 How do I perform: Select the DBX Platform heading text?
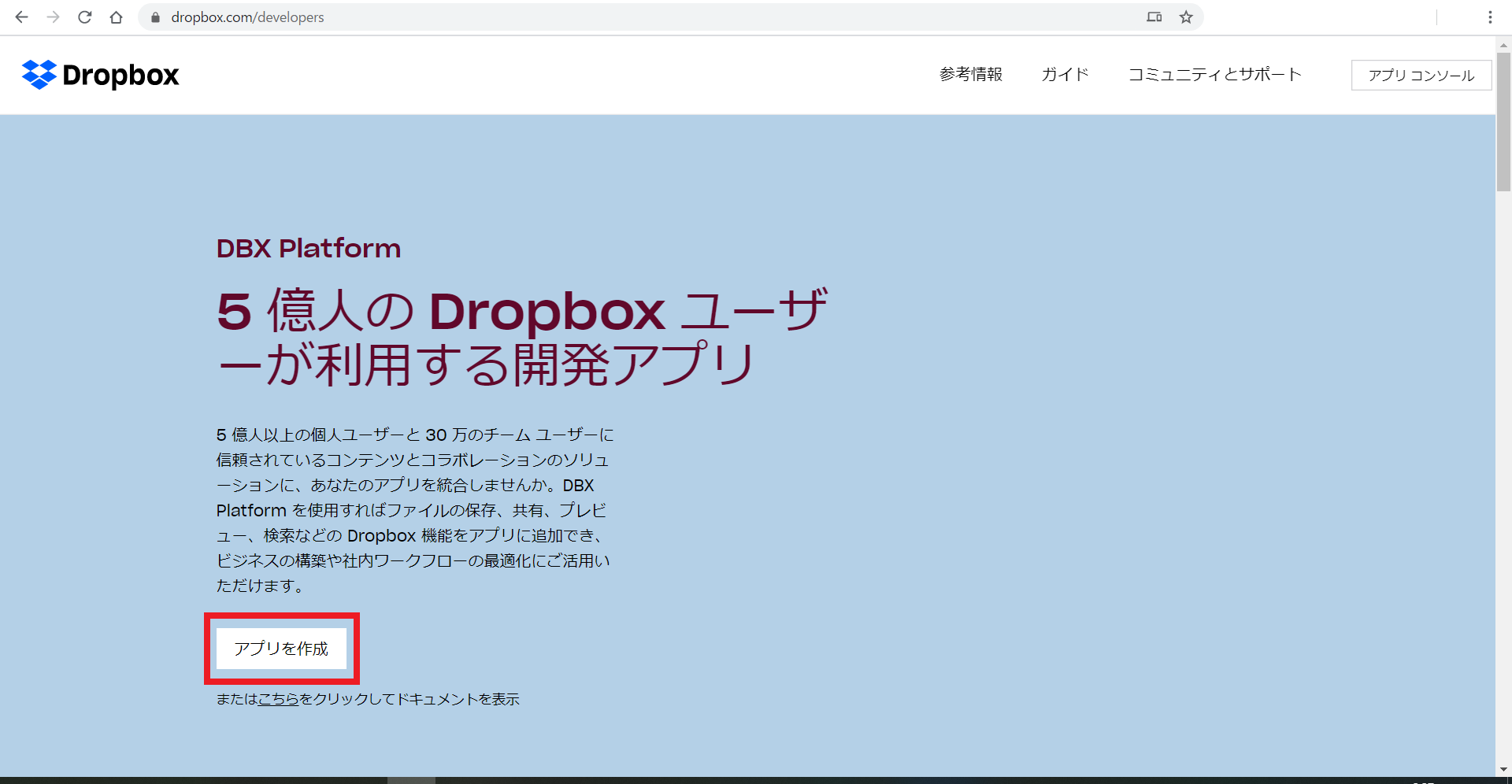309,248
